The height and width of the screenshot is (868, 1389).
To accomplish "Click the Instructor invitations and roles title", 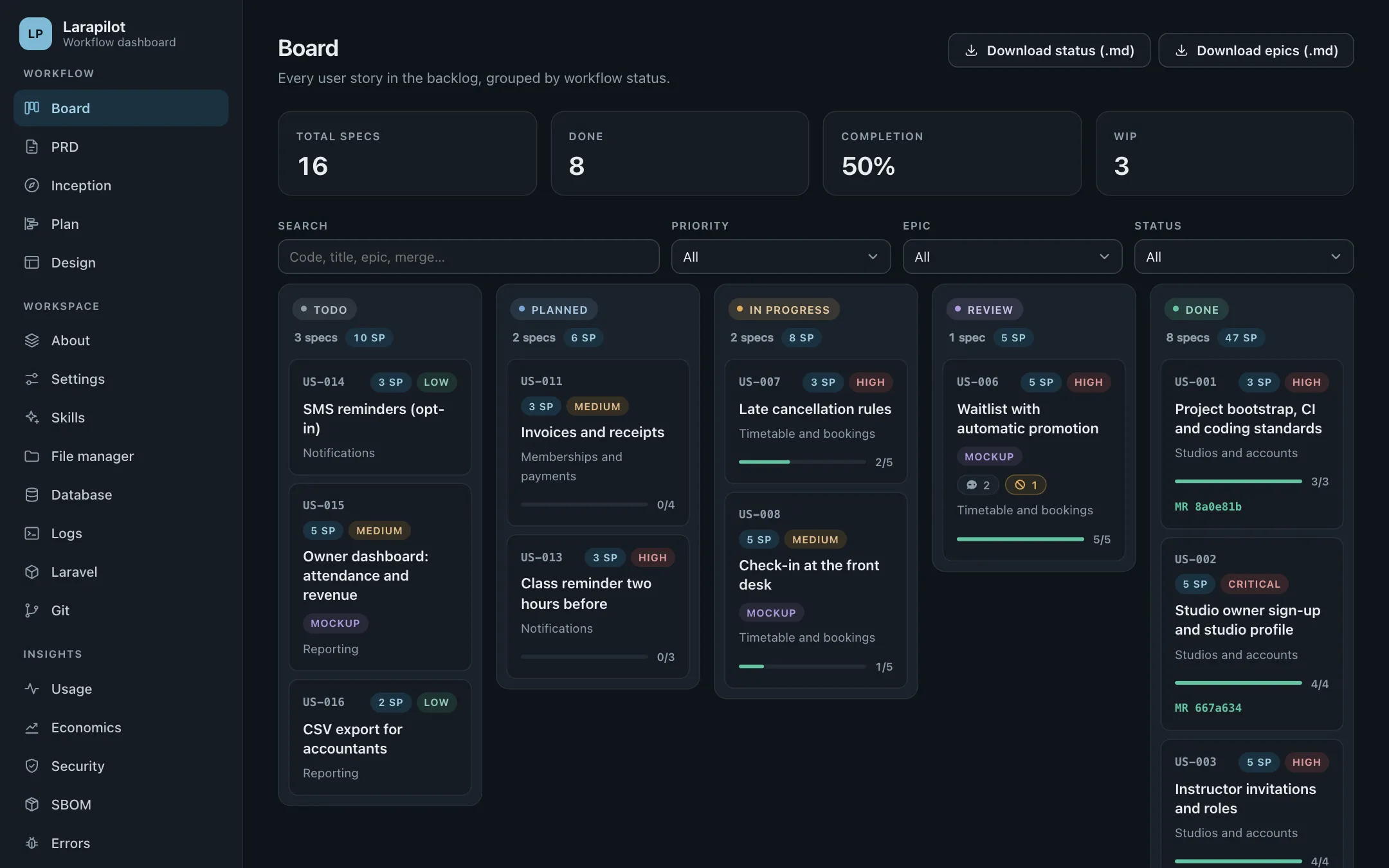I will (1245, 799).
